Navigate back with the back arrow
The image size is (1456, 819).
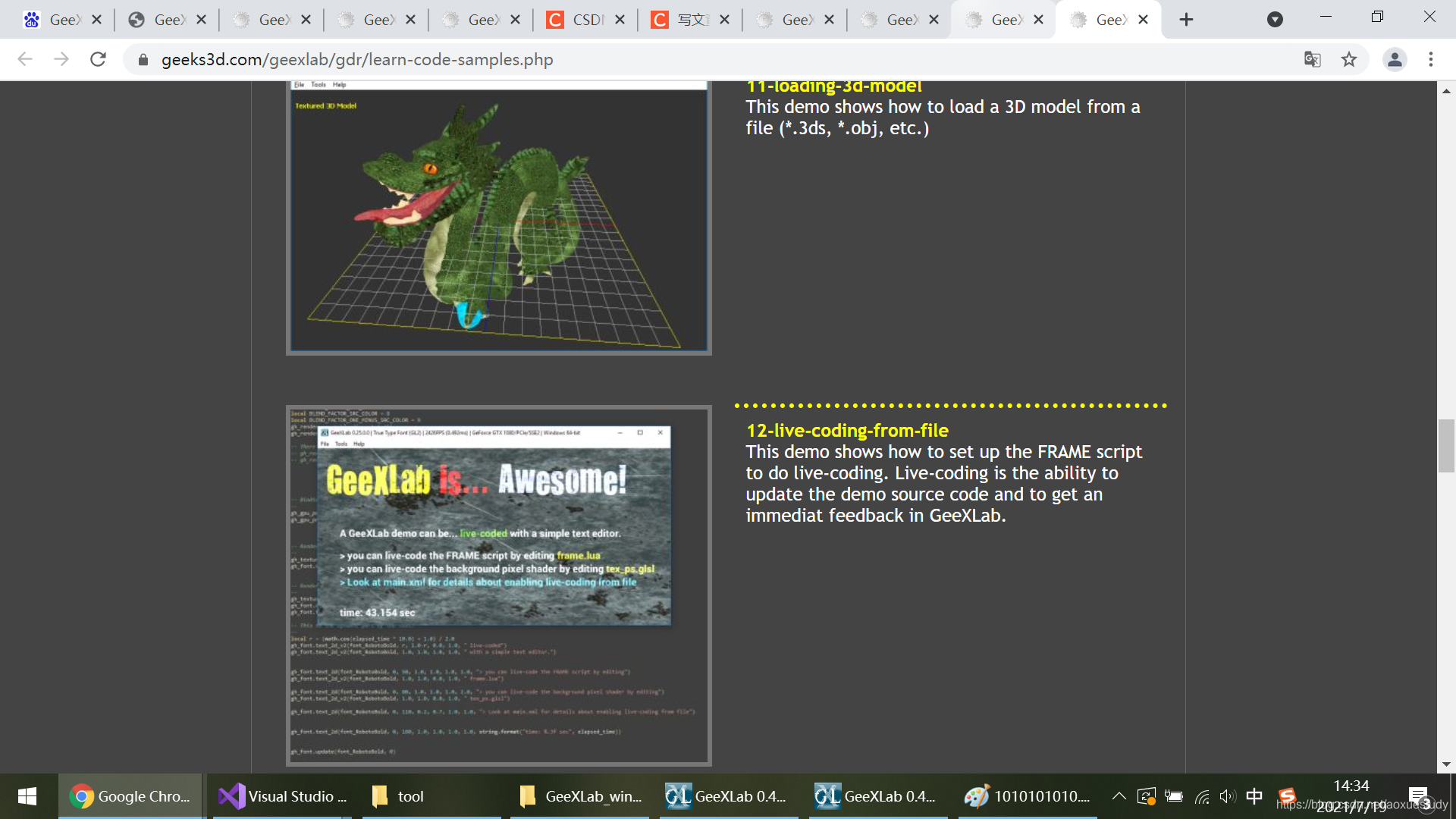(25, 59)
